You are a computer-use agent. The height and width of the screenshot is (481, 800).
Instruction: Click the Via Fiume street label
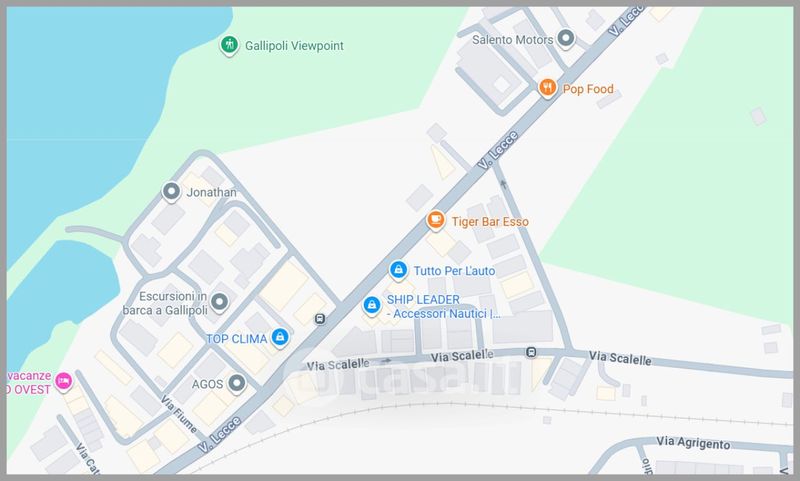tap(179, 414)
